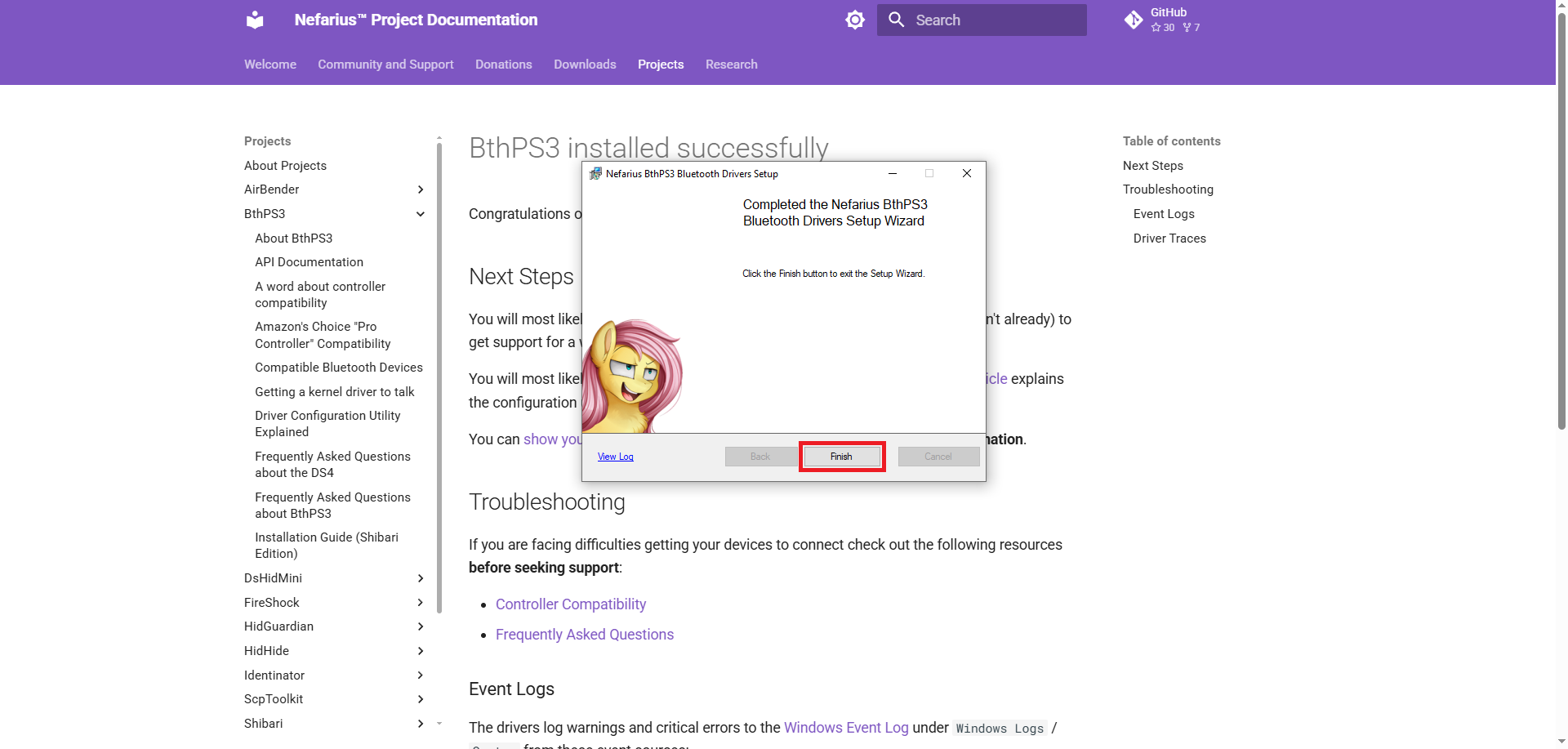Click the search magnifier icon

tap(896, 20)
